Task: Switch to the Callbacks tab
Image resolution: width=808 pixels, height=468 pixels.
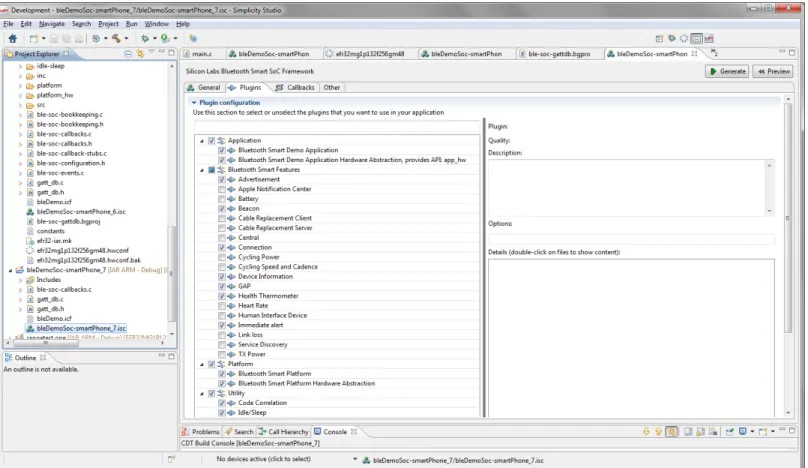Action: pyautogui.click(x=295, y=88)
